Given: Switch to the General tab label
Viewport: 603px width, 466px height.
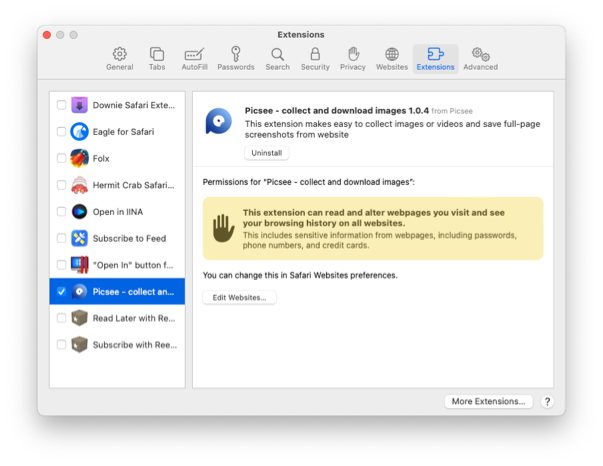Looking at the screenshot, I should coord(120,67).
